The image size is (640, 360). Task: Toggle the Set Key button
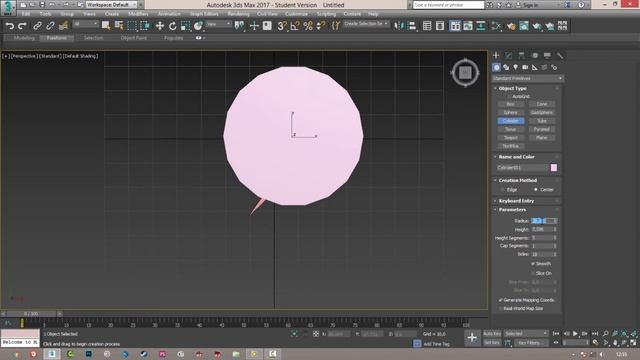492,343
